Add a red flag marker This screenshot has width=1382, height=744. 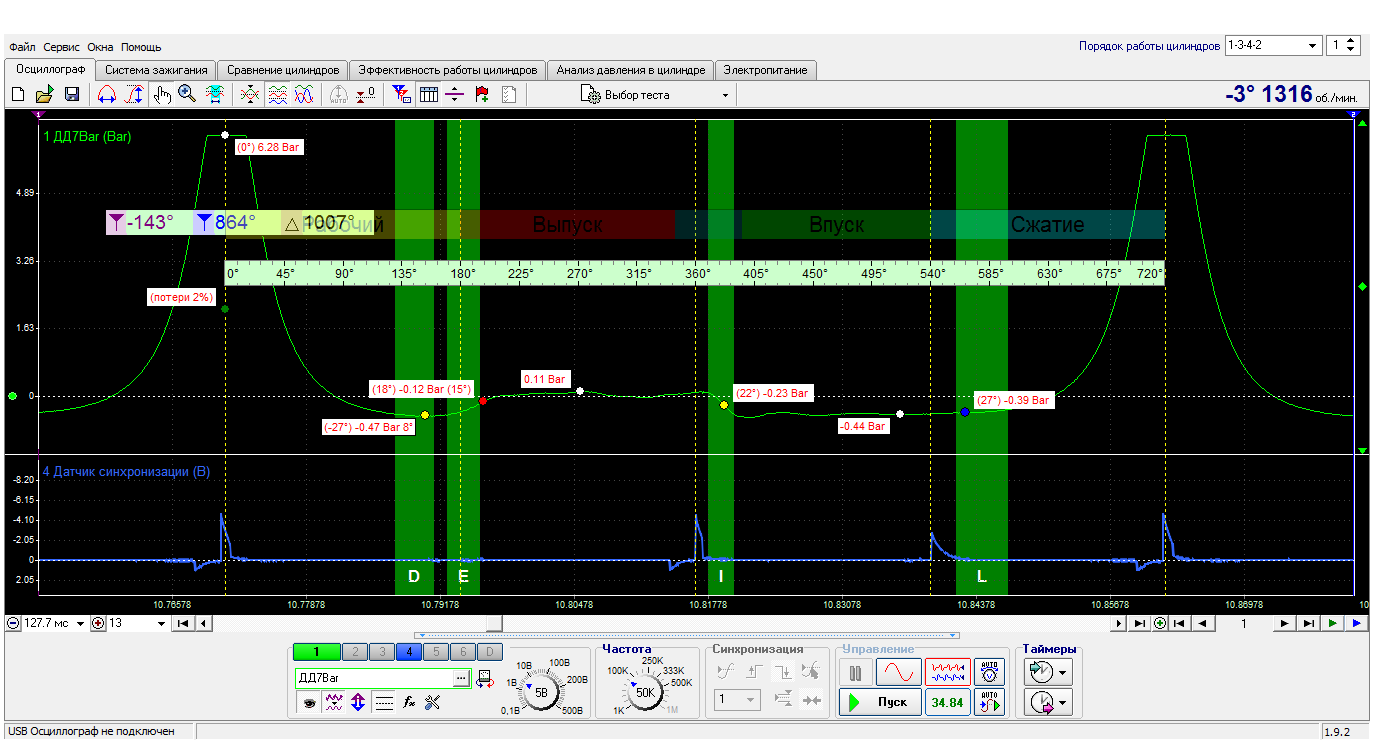[482, 95]
